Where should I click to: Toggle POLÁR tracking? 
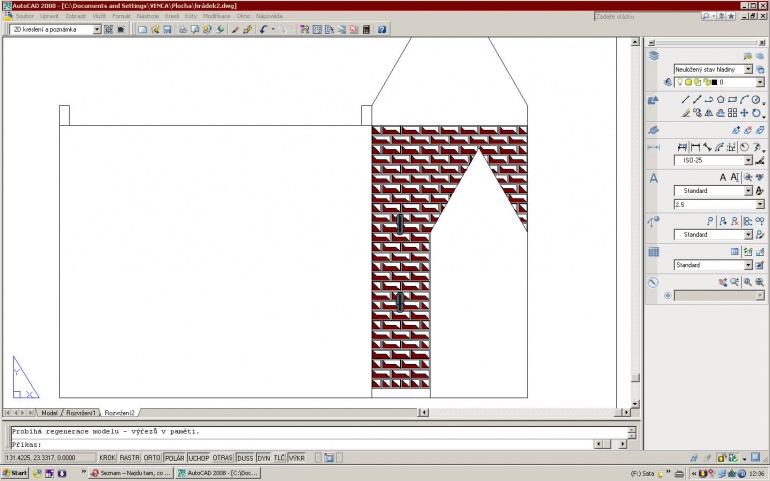[174, 458]
